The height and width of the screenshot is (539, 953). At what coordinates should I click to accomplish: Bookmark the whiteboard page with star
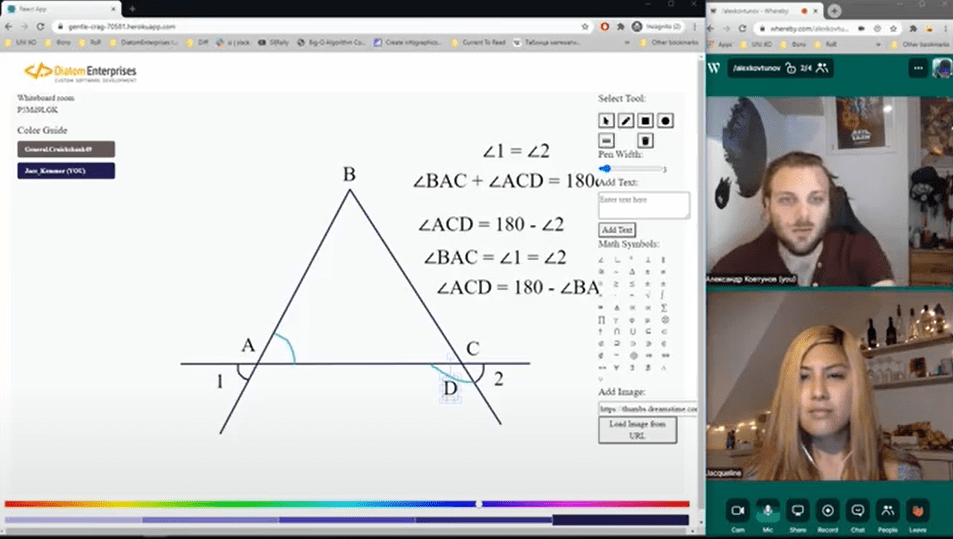click(x=585, y=27)
